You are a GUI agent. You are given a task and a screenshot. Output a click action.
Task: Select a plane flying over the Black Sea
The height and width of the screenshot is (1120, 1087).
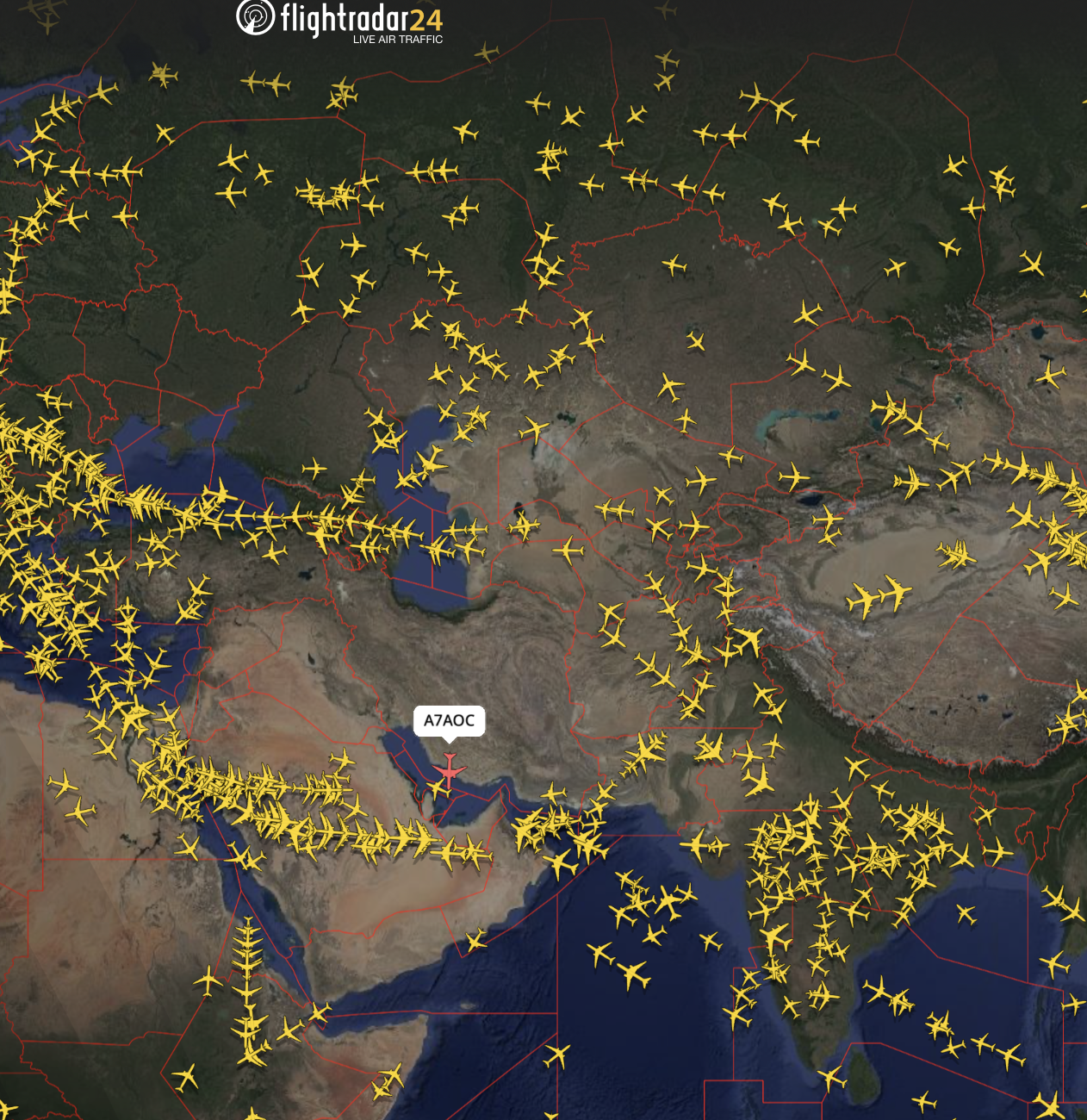click(142, 500)
